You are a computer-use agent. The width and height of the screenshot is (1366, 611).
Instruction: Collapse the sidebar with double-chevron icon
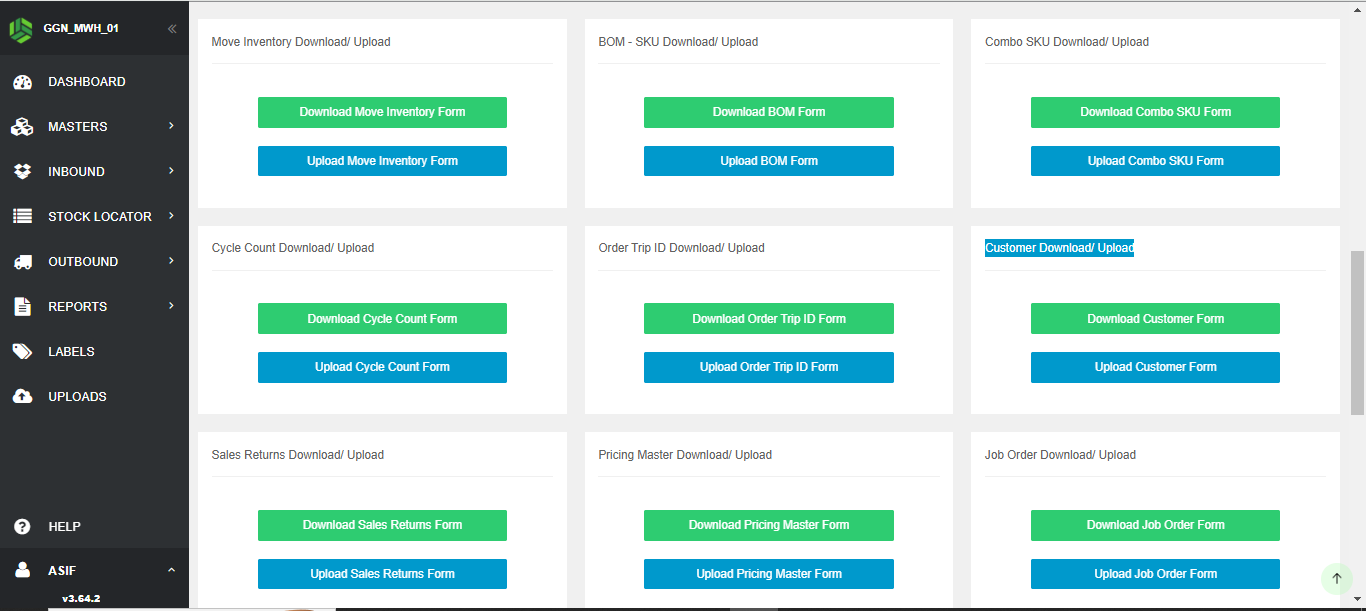click(x=172, y=29)
